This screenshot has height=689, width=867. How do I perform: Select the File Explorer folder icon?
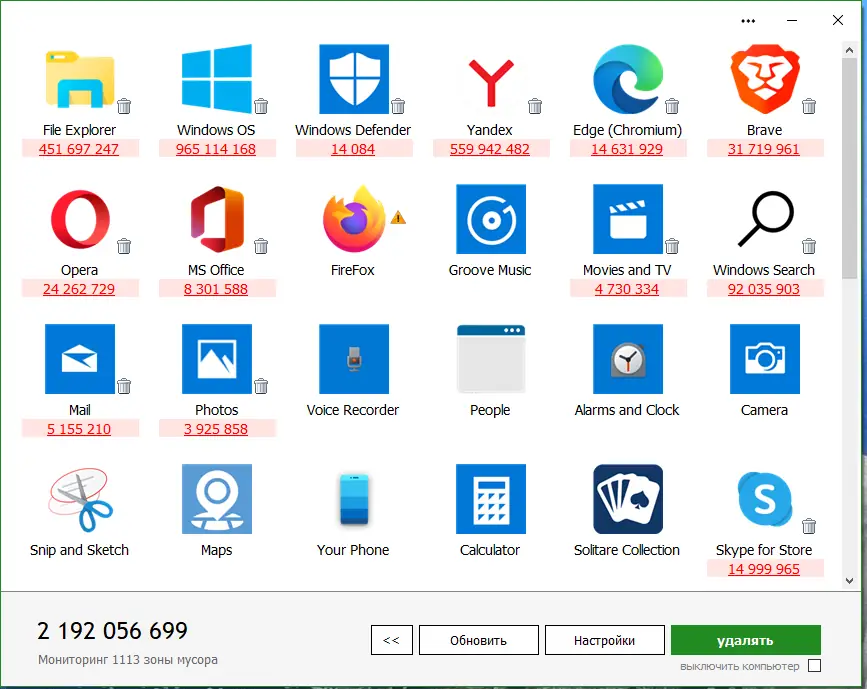(80, 79)
